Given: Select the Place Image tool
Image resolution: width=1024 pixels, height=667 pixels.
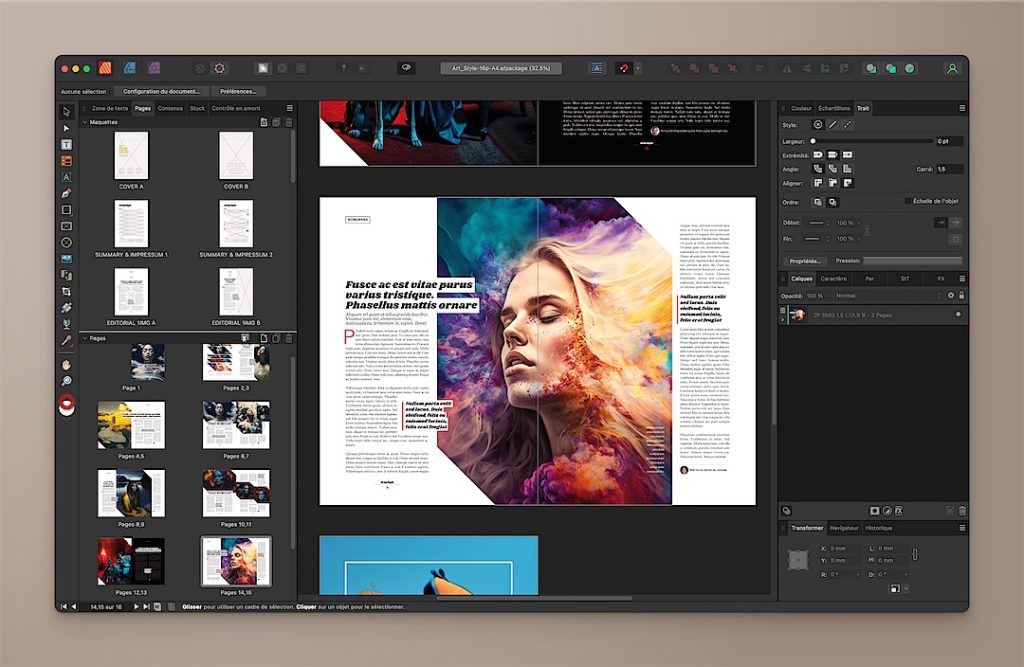Looking at the screenshot, I should (67, 259).
